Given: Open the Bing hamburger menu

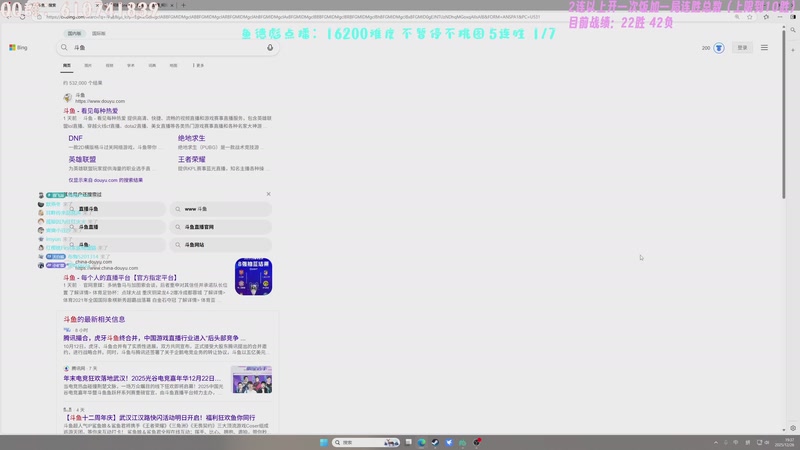Looking at the screenshot, I should [x=764, y=47].
